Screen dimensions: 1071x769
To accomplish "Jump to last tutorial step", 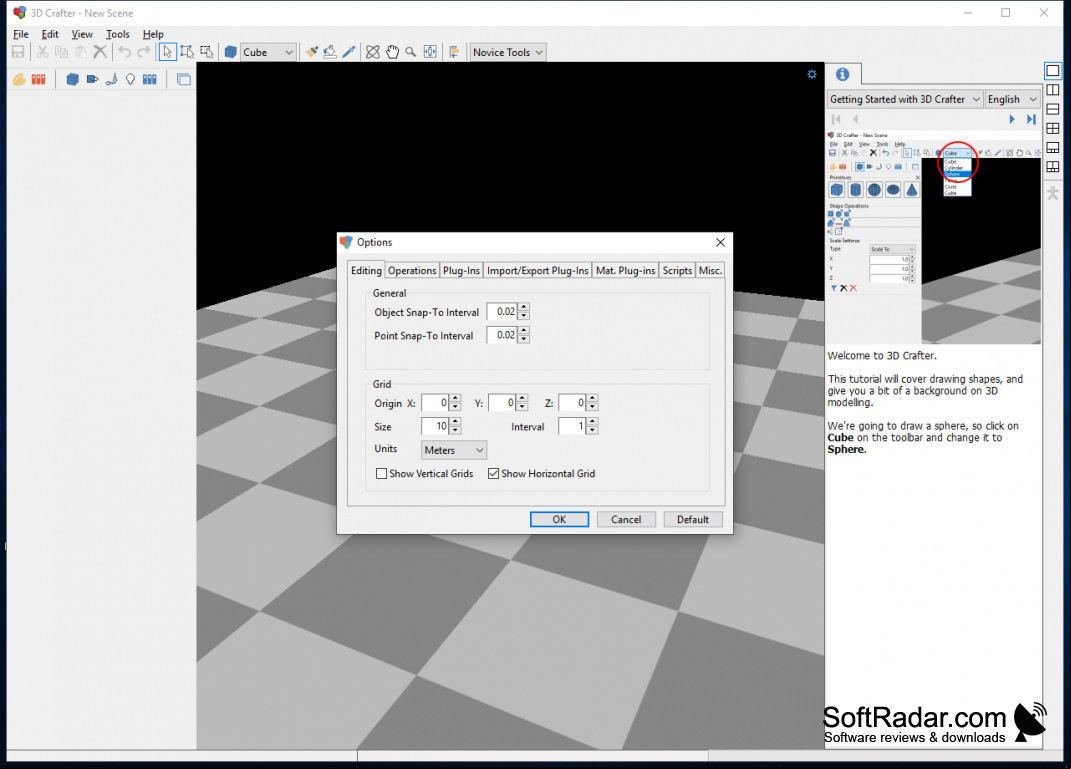I will 1031,119.
